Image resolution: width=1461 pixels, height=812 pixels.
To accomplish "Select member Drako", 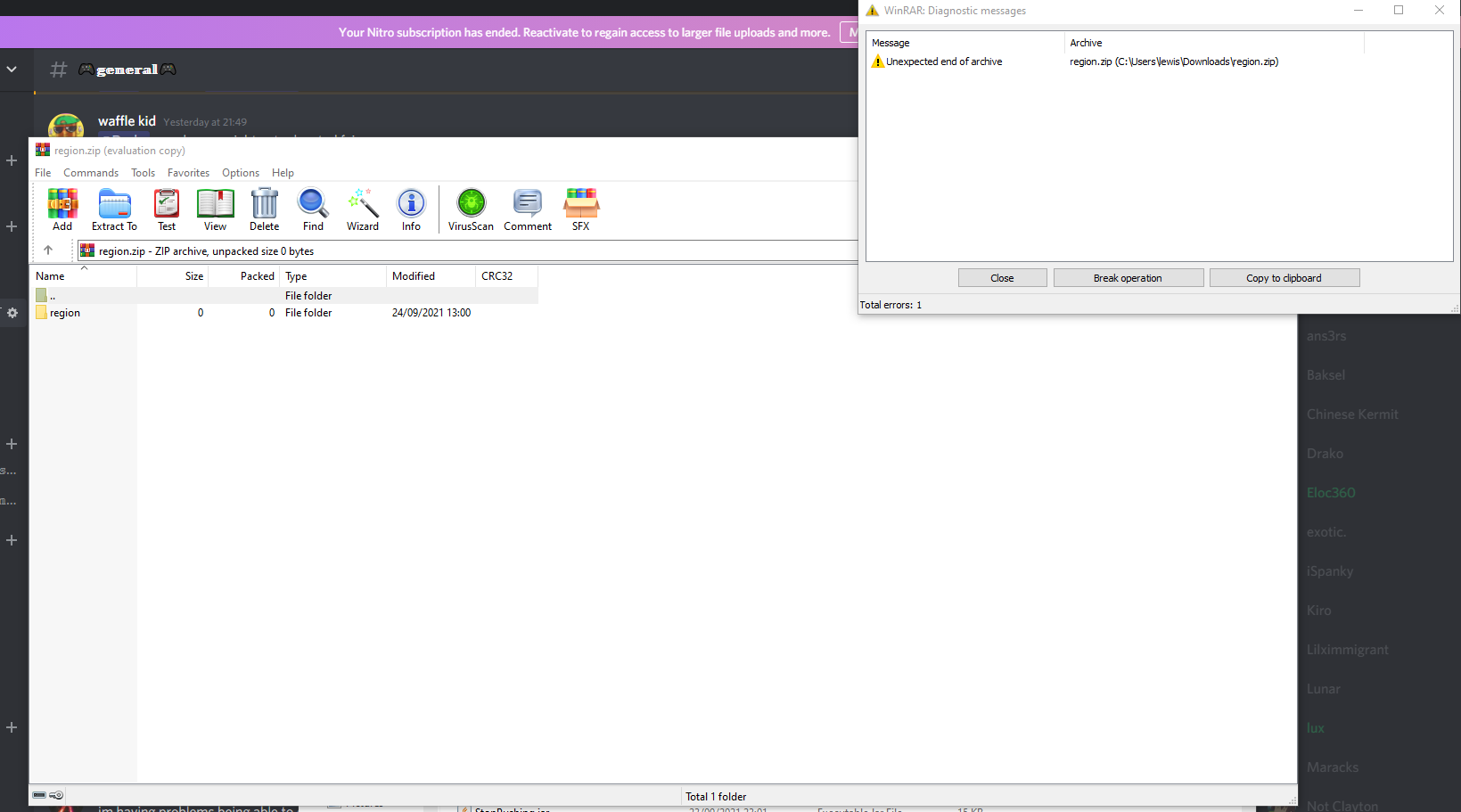I will [1325, 454].
